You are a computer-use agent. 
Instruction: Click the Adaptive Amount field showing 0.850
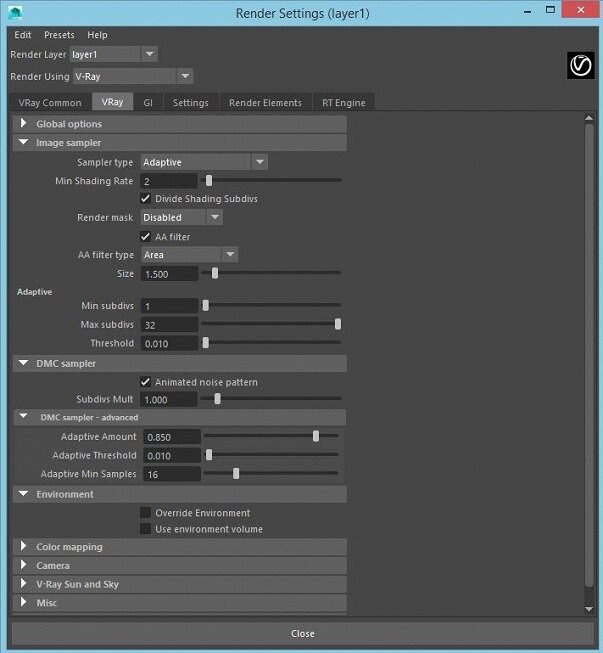(172, 437)
